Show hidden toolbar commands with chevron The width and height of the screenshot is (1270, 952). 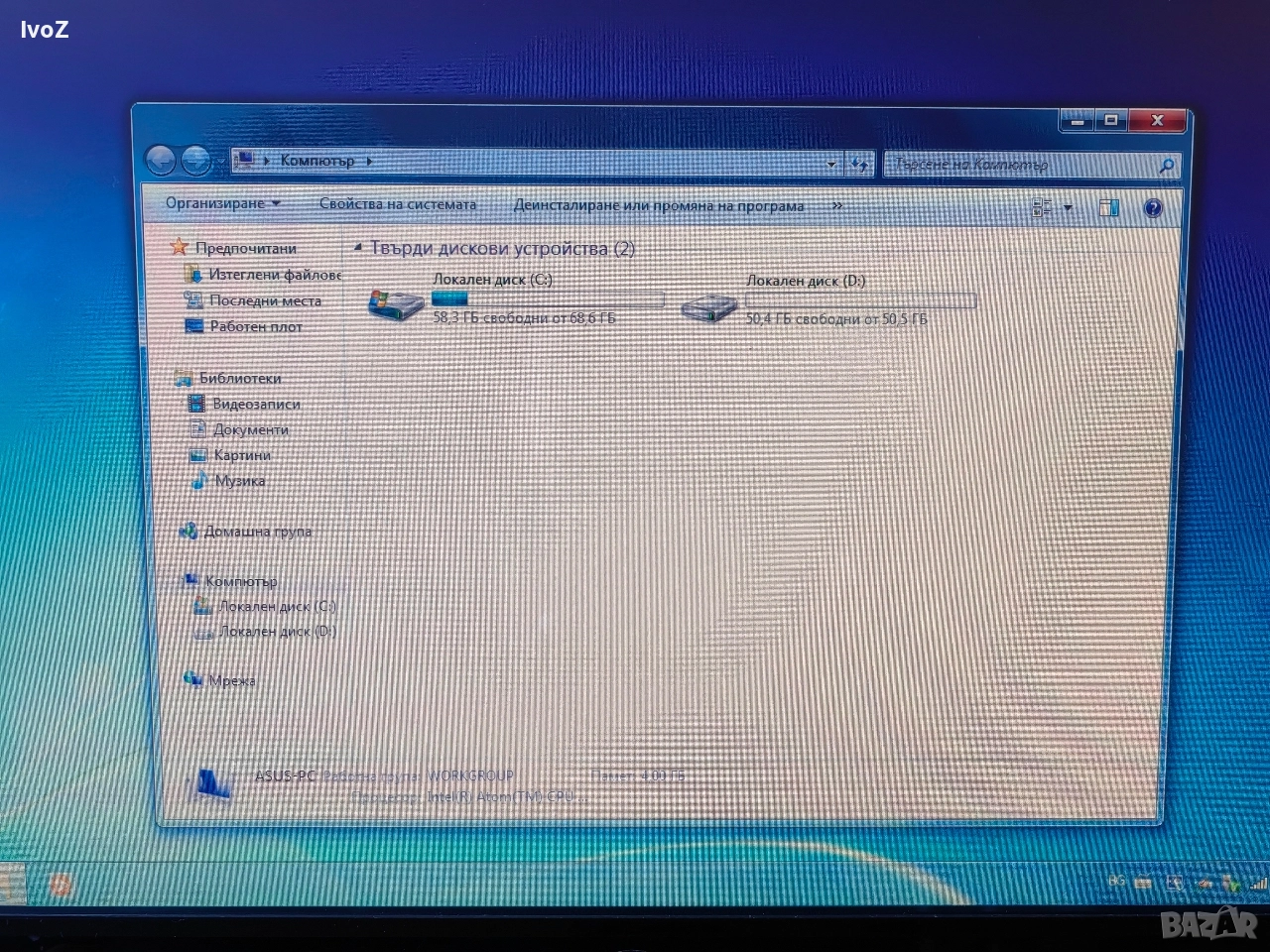(x=837, y=206)
